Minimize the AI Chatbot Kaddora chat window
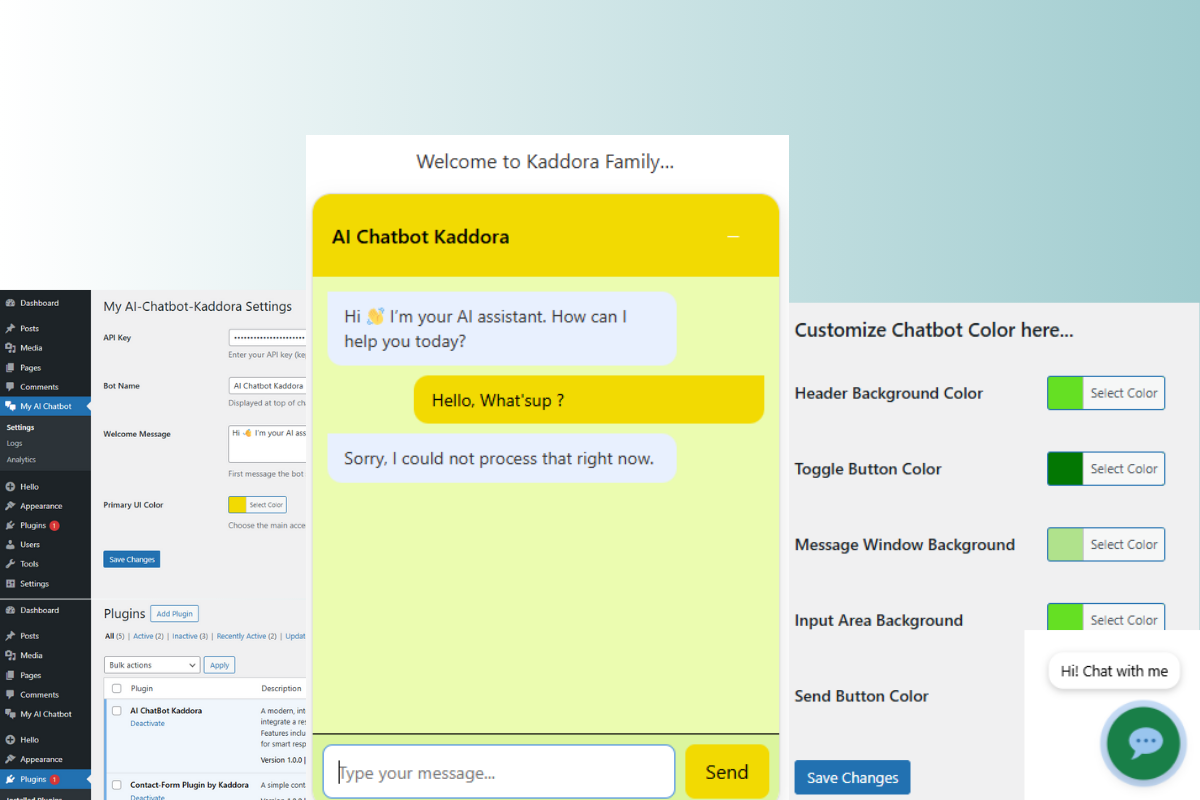 click(x=733, y=237)
